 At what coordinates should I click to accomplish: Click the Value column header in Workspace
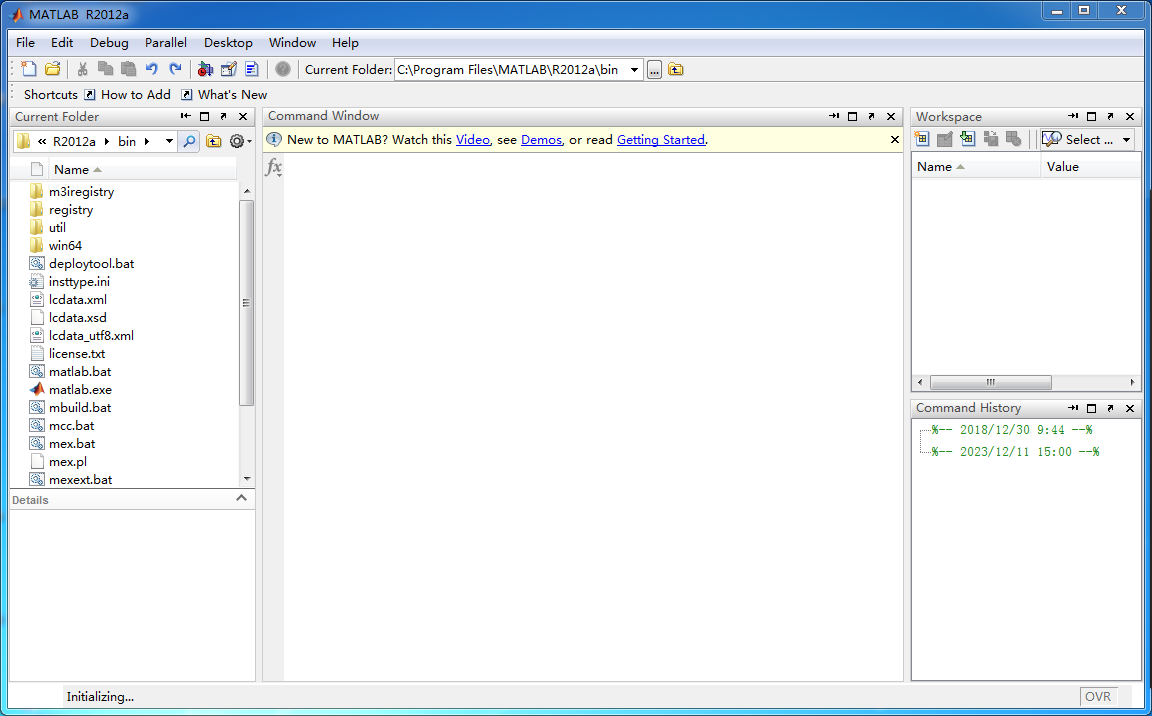coord(1091,167)
